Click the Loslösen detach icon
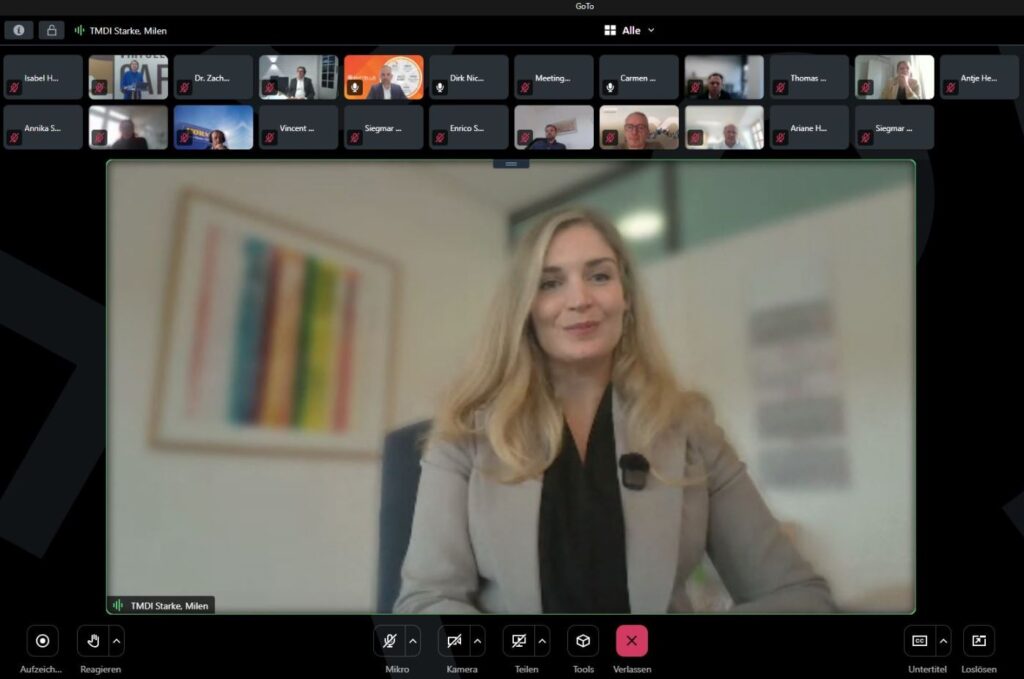The width and height of the screenshot is (1024, 679). click(978, 641)
